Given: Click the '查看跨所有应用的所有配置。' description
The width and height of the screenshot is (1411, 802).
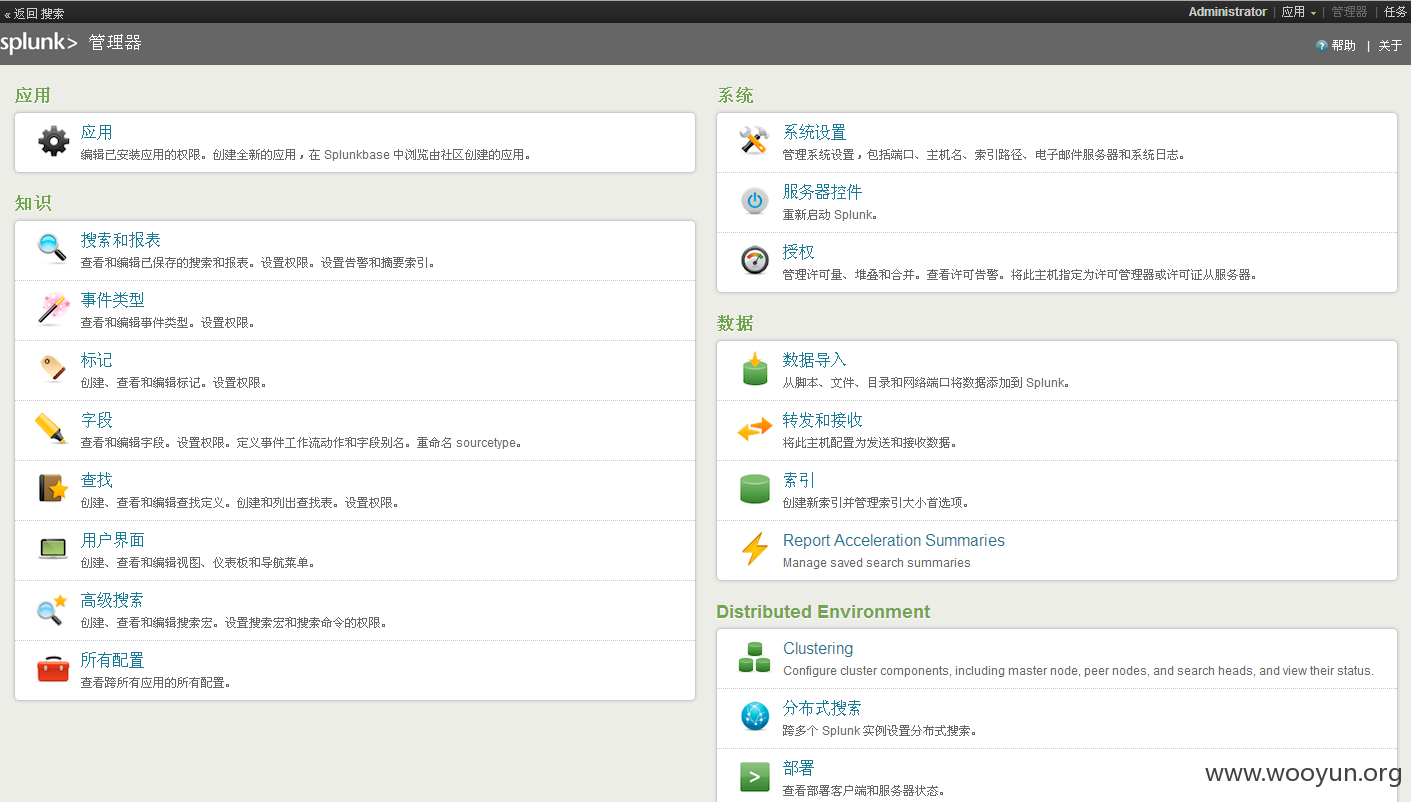Looking at the screenshot, I should (x=156, y=683).
